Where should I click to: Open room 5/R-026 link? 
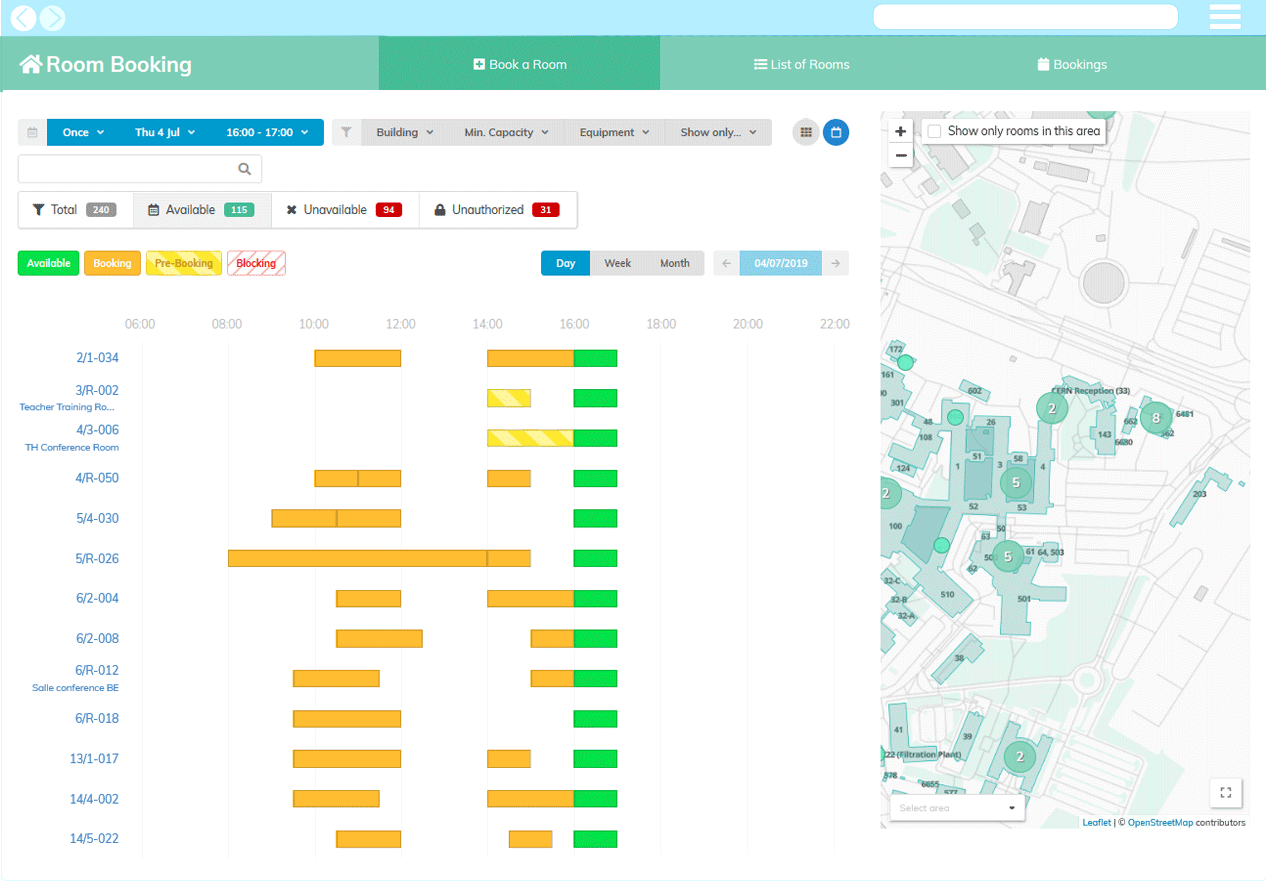pyautogui.click(x=97, y=558)
